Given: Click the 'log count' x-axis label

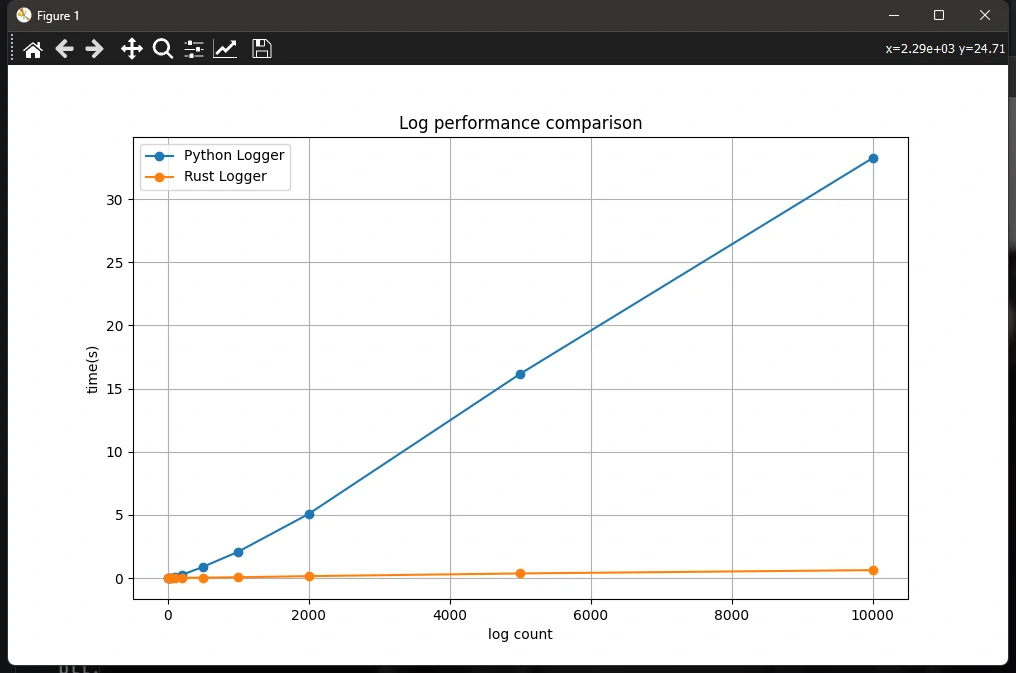Looking at the screenshot, I should [520, 634].
